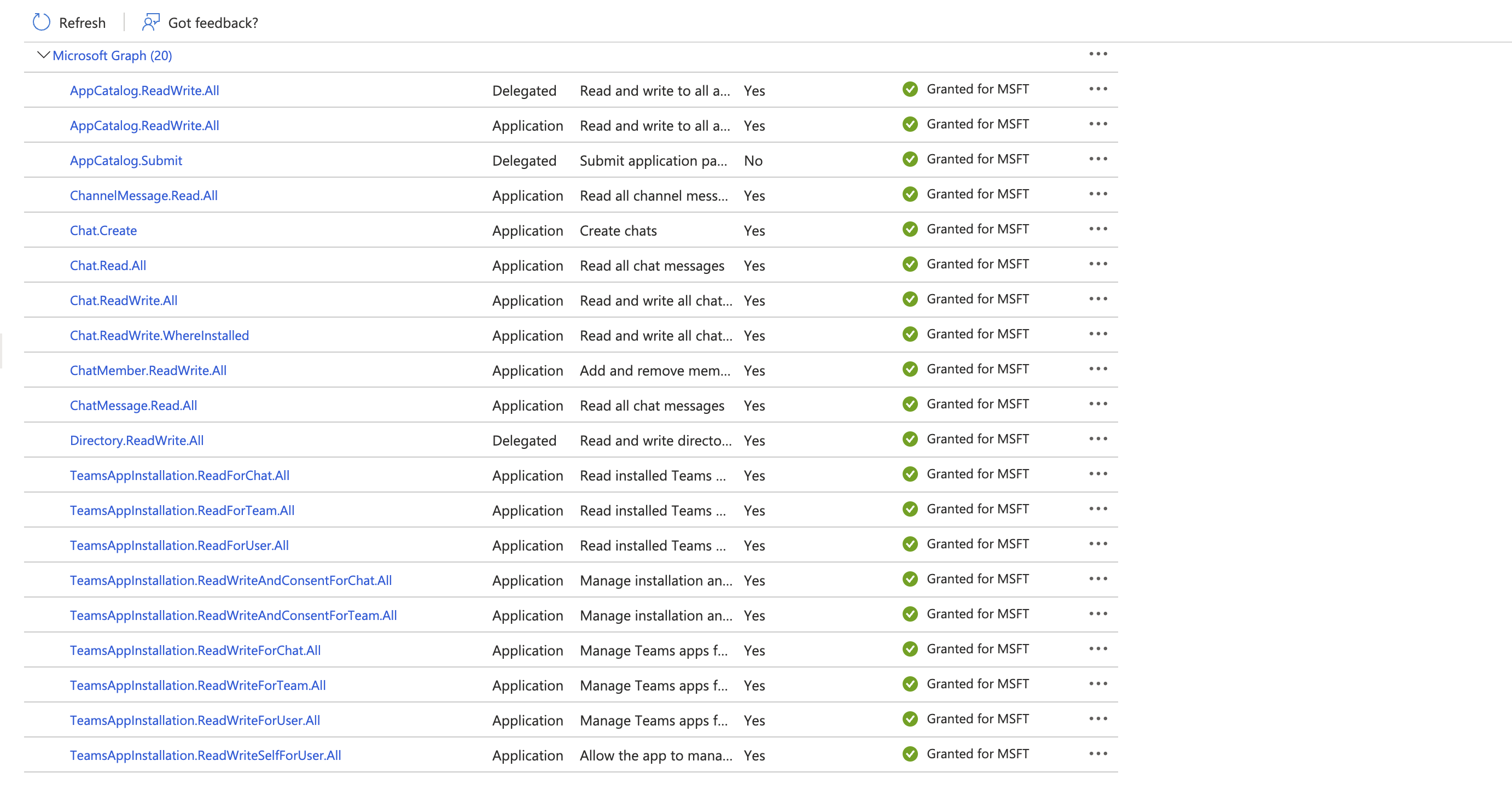
Task: Select the Chat.ReadWrite.All permission
Action: (123, 300)
